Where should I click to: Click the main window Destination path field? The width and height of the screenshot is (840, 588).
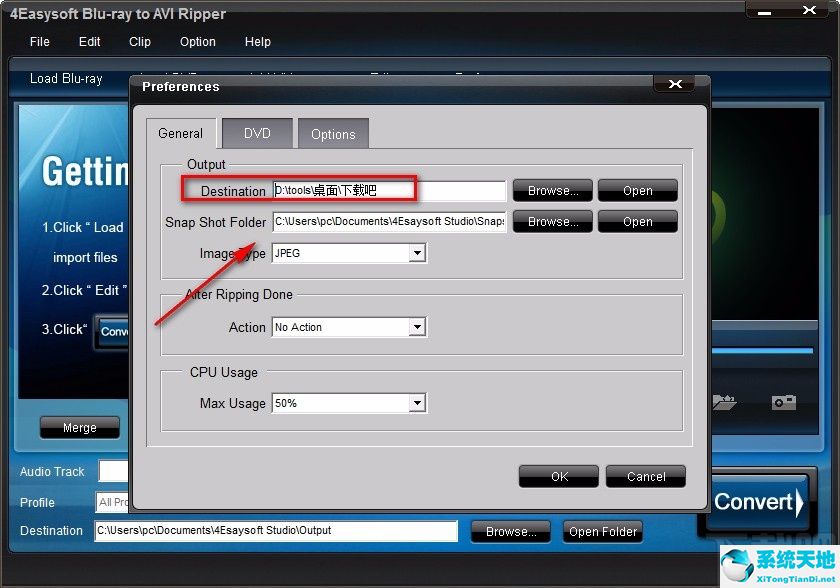pyautogui.click(x=276, y=531)
